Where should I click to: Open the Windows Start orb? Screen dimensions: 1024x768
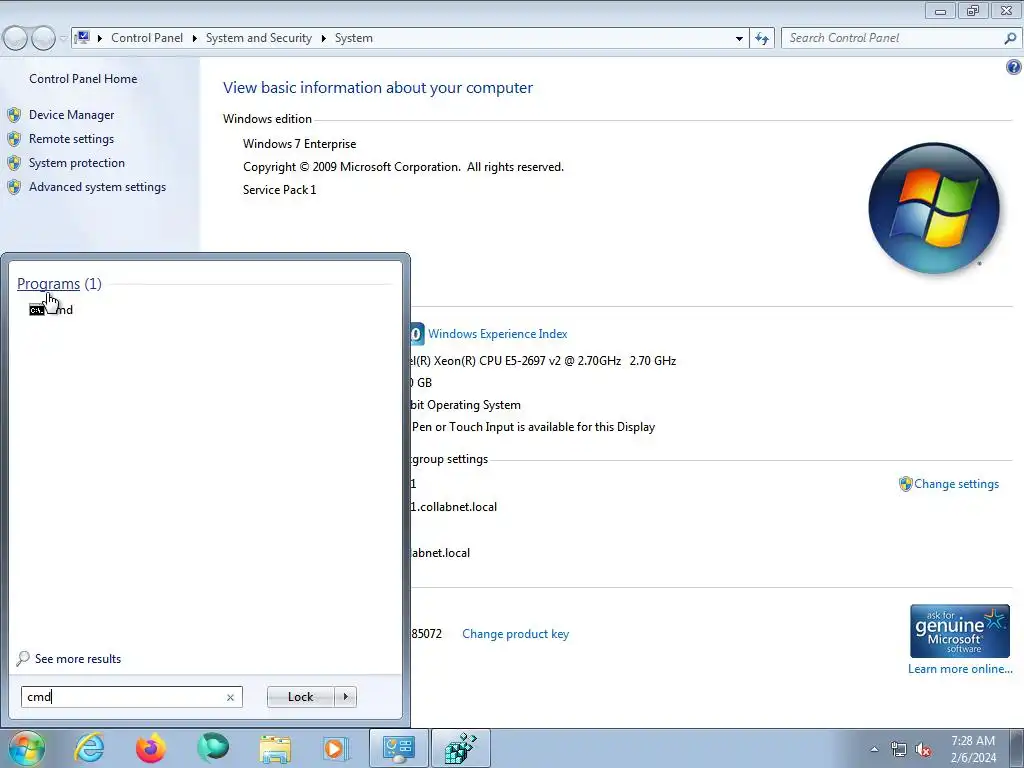point(27,748)
